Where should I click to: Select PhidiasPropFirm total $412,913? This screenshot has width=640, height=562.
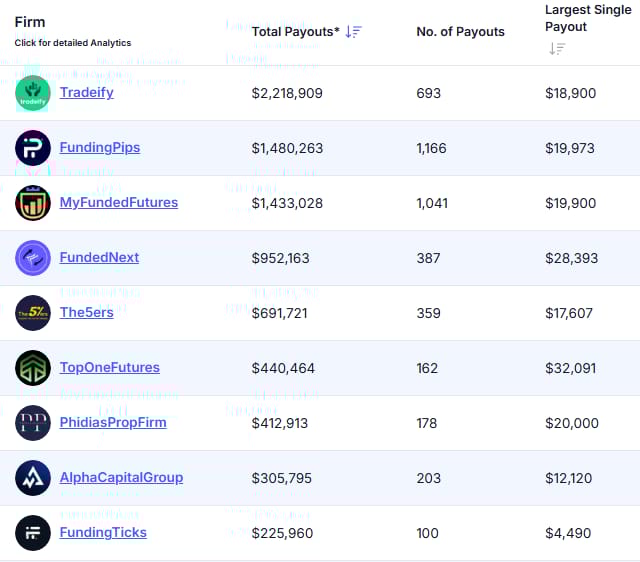pyautogui.click(x=280, y=423)
